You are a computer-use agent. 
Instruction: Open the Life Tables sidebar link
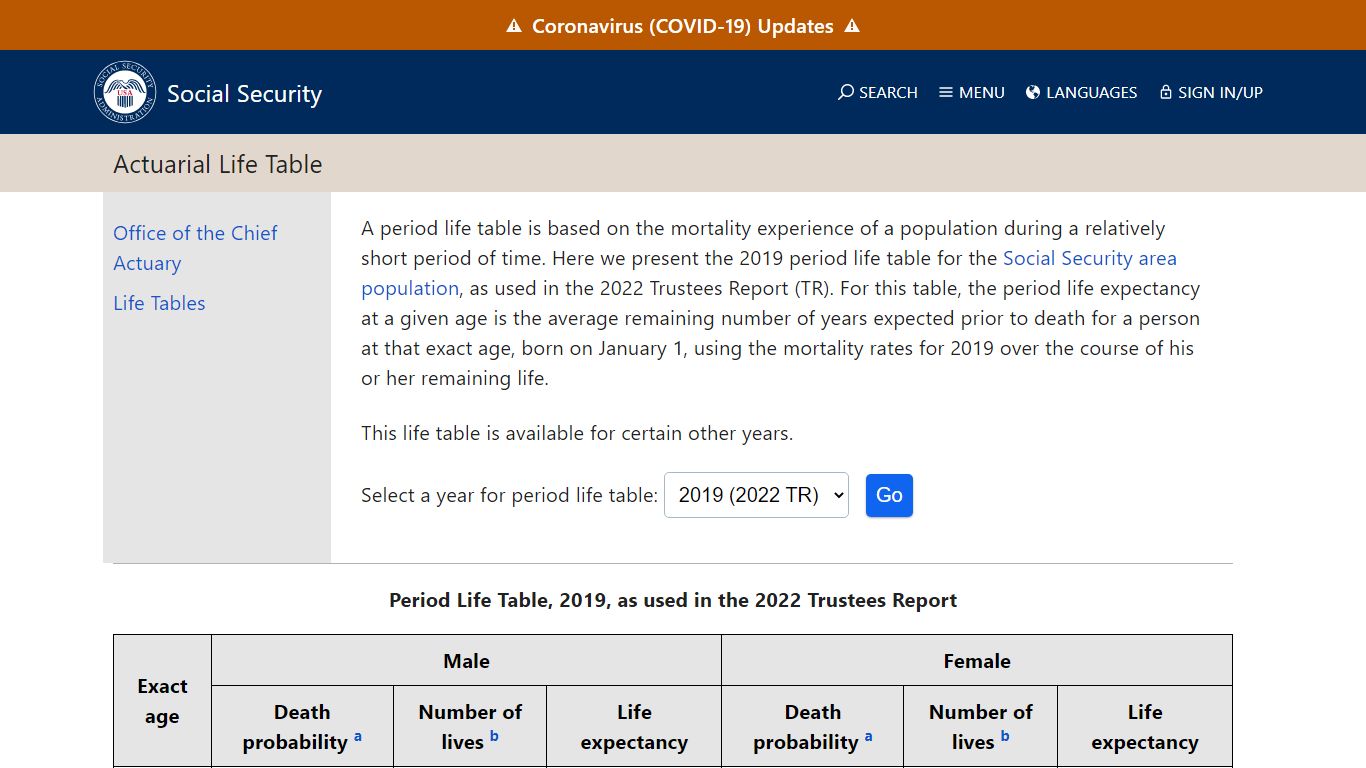click(x=159, y=303)
